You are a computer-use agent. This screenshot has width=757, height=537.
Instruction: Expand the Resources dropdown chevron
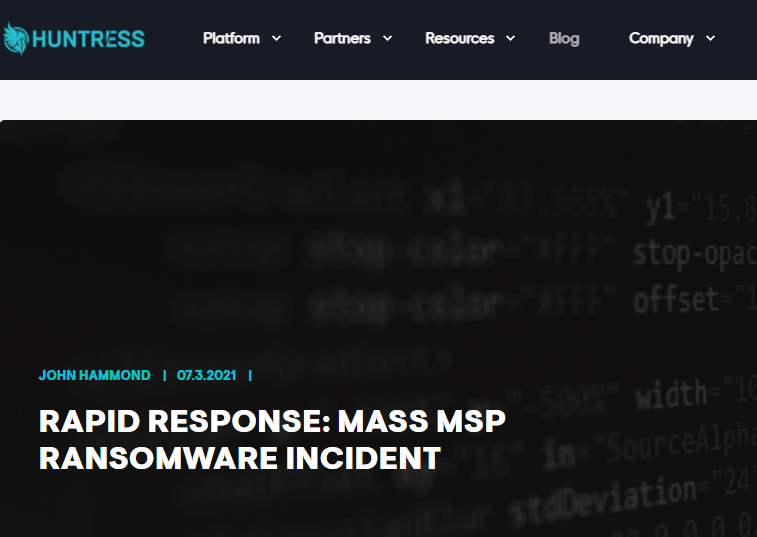pos(510,38)
